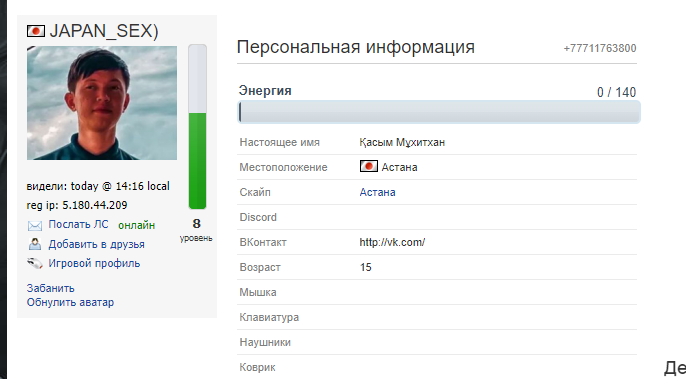Click the 8 уровень level indicator
The width and height of the screenshot is (686, 379).
196,230
